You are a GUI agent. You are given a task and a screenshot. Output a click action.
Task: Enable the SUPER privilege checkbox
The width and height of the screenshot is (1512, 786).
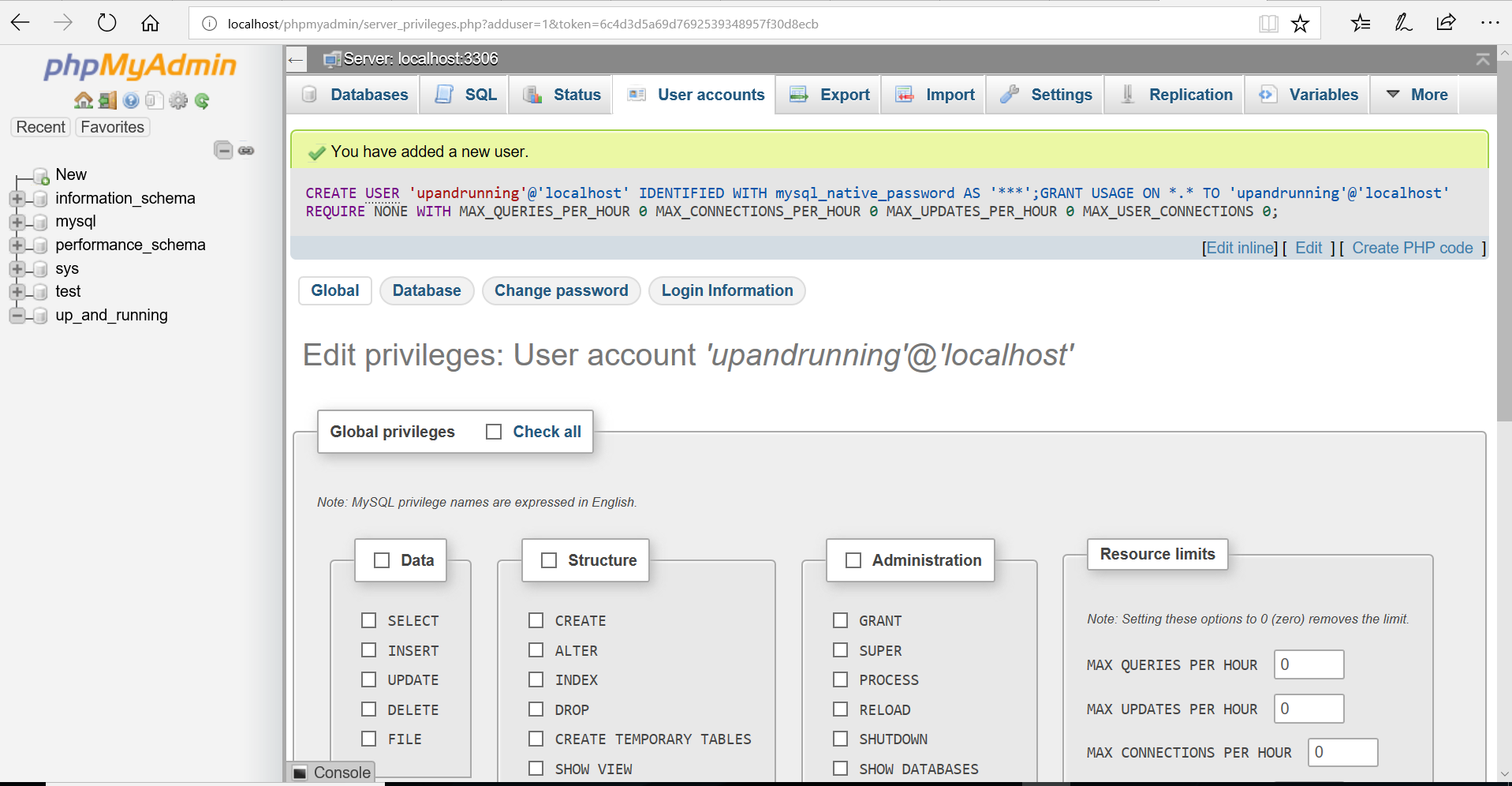click(x=841, y=650)
